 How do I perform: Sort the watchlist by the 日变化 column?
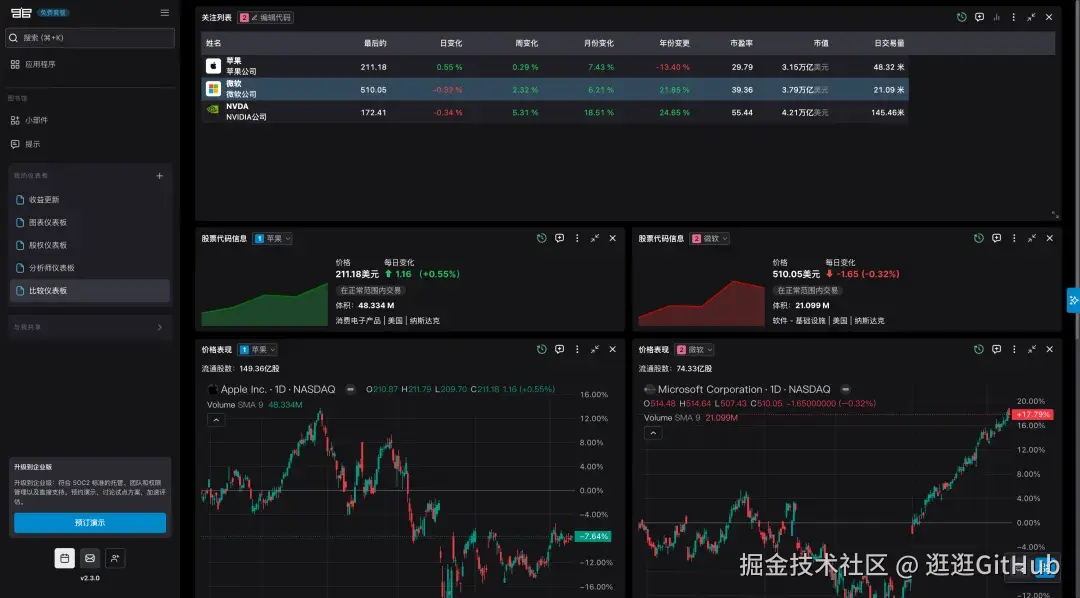tap(451, 43)
